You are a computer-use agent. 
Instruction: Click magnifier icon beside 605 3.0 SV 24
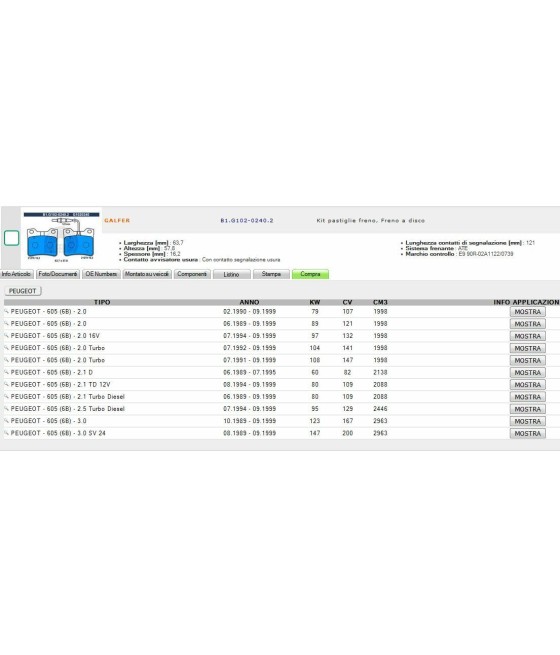[x=6, y=433]
